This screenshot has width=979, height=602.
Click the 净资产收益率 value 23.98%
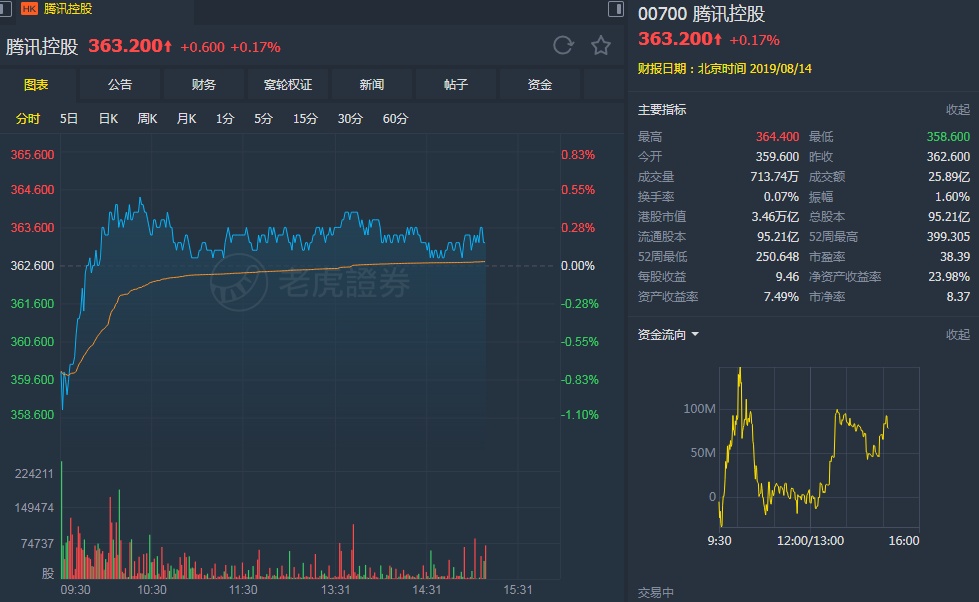tap(949, 277)
